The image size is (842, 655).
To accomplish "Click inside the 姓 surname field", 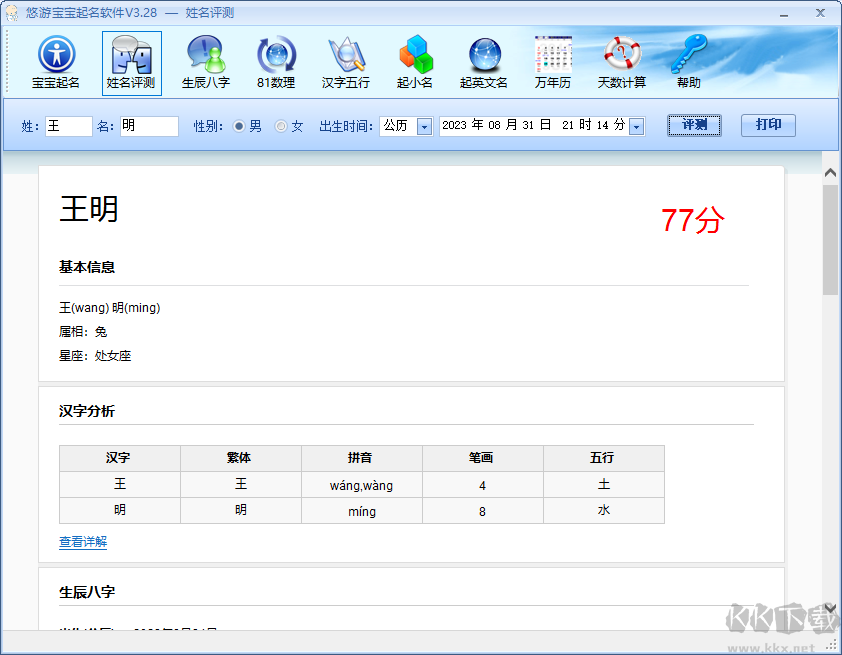I will pyautogui.click(x=65, y=126).
